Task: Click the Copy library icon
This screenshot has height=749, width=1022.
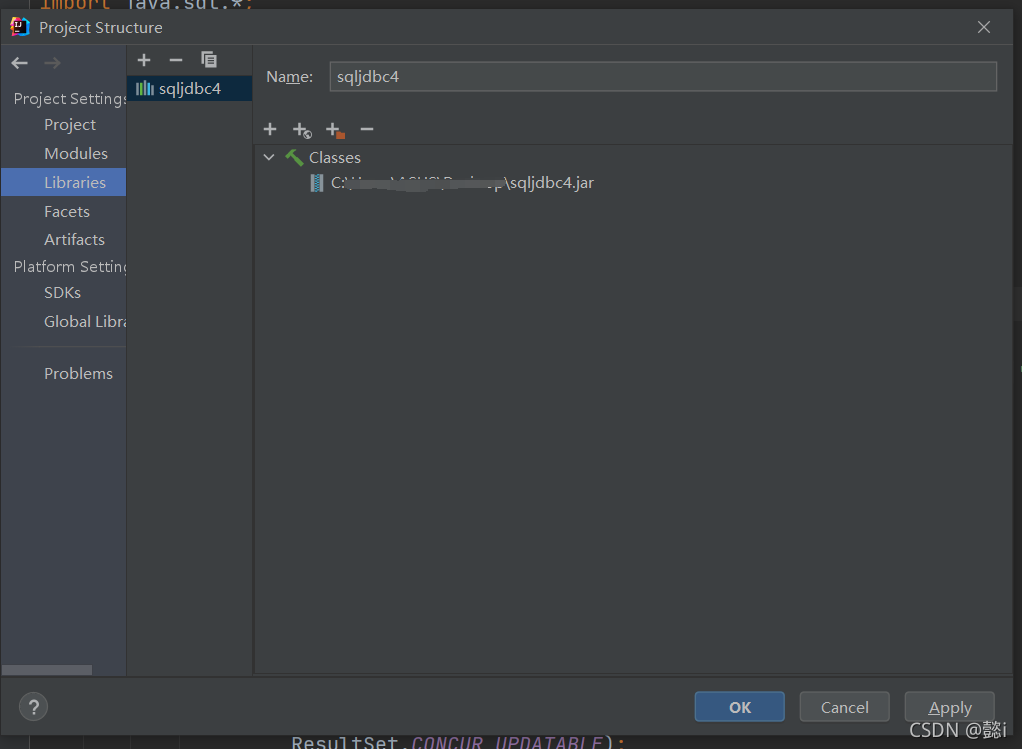Action: click(x=209, y=60)
